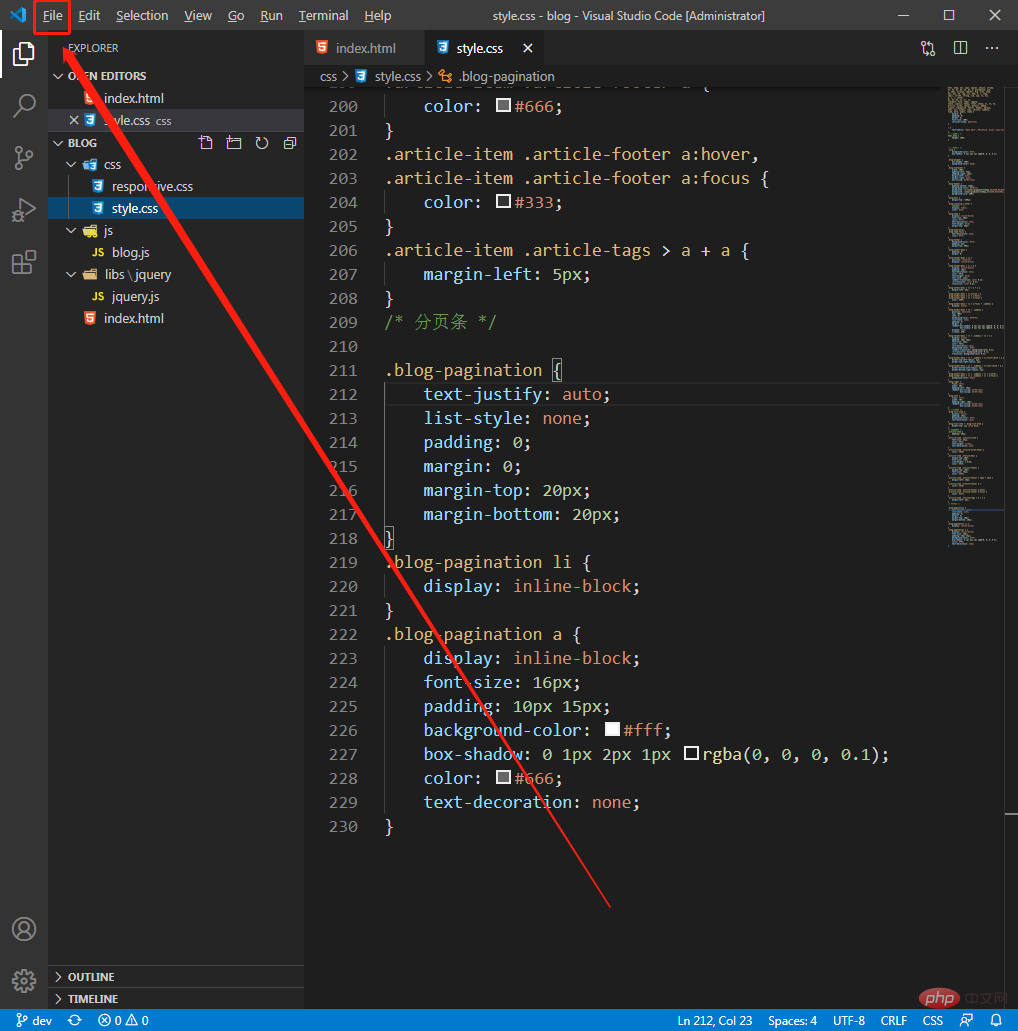Screen dimensions: 1018x1031
Task: Open the Accounts menu icon
Action: [24, 929]
